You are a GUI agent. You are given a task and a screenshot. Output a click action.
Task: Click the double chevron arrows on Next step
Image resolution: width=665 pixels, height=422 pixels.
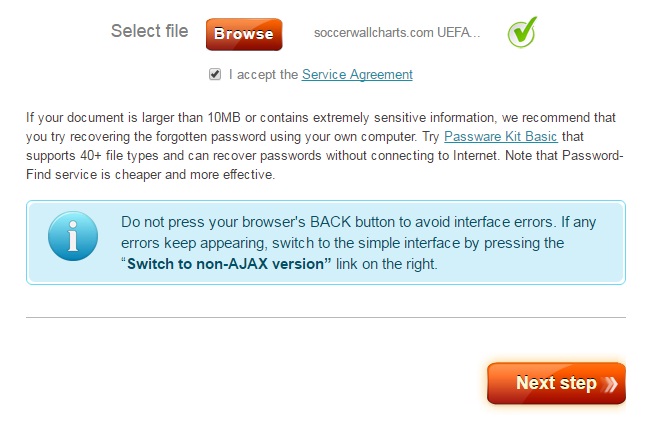tap(610, 384)
